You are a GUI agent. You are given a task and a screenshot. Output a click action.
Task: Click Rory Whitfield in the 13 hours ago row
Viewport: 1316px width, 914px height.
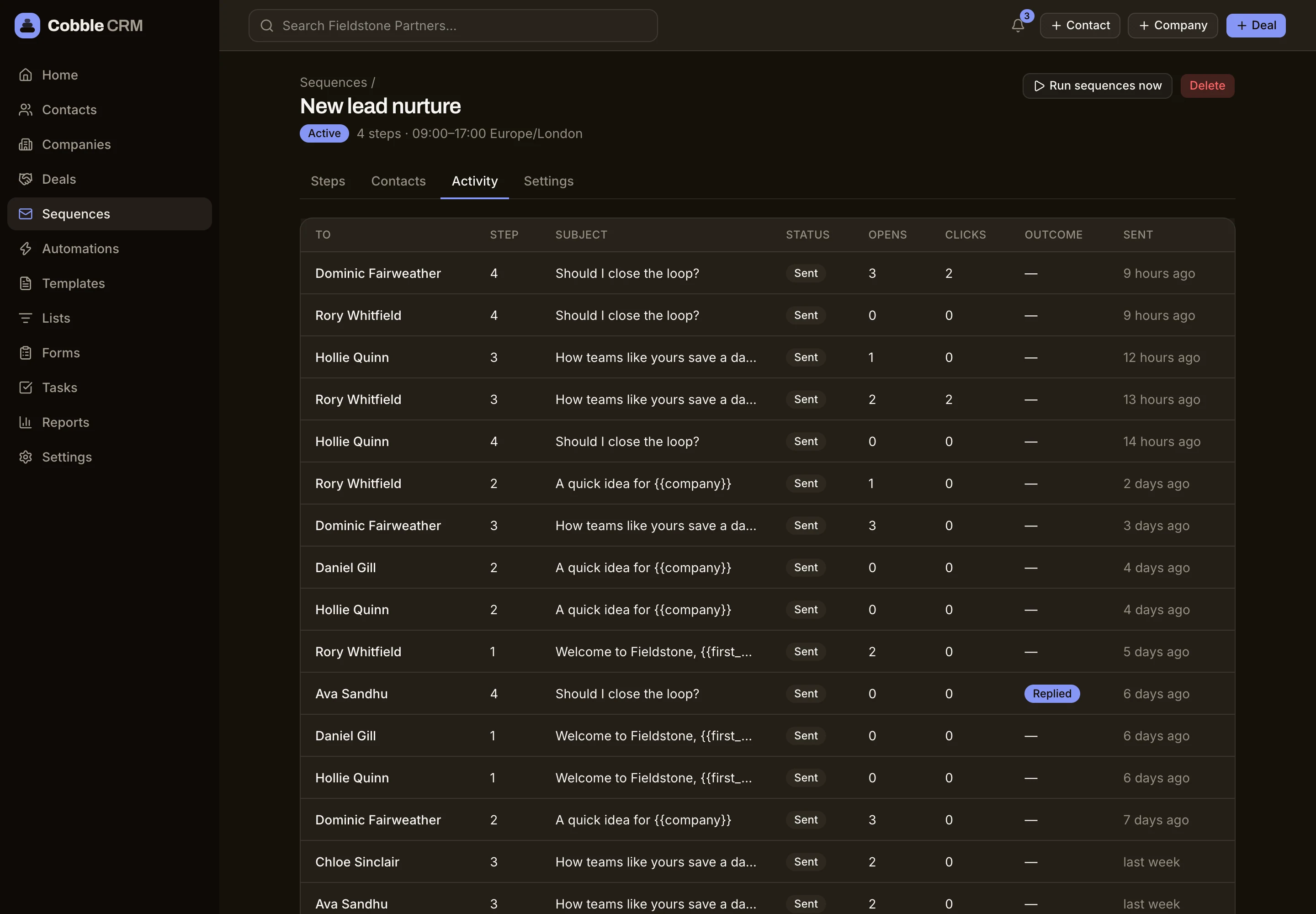358,399
